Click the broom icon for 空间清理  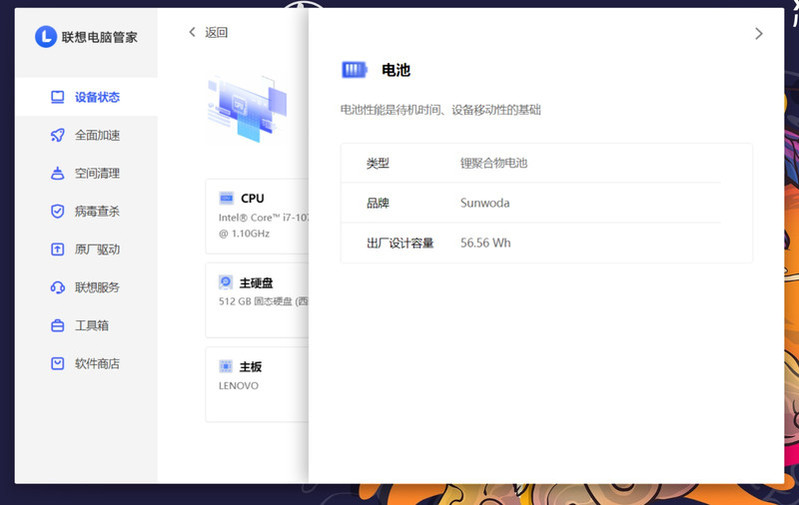tap(58, 173)
